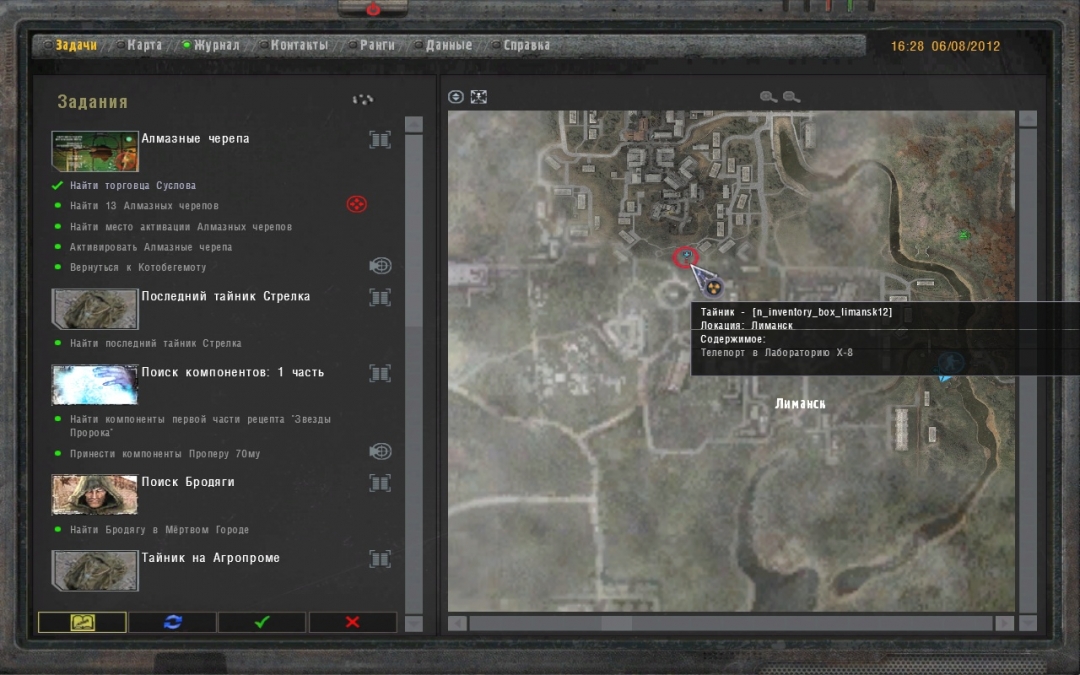Click the circled down-arrow icon above the map
Image resolution: width=1080 pixels, height=675 pixels.
456,97
